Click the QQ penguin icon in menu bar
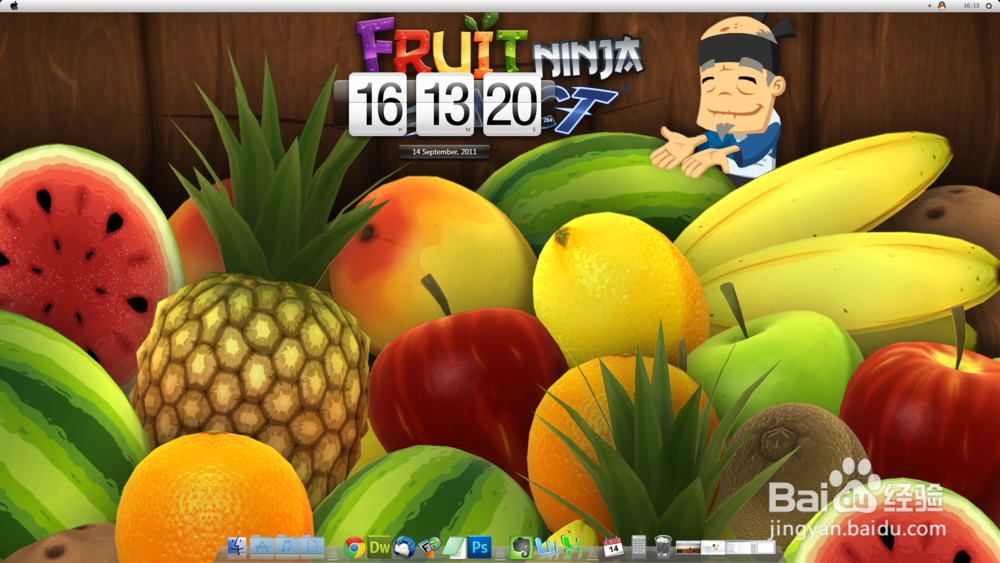Viewport: 1000px width, 563px height. click(941, 6)
